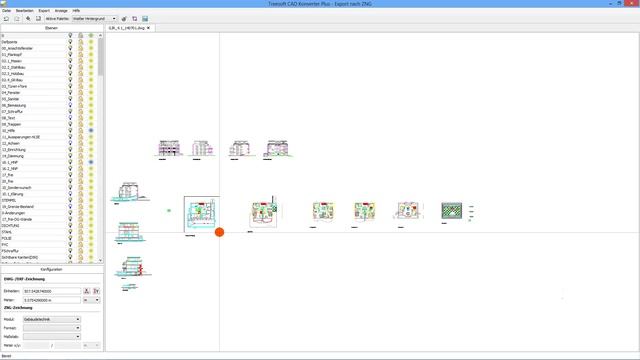Click the lock icon of 08_Text layer
The height and width of the screenshot is (360, 640).
click(x=80, y=118)
